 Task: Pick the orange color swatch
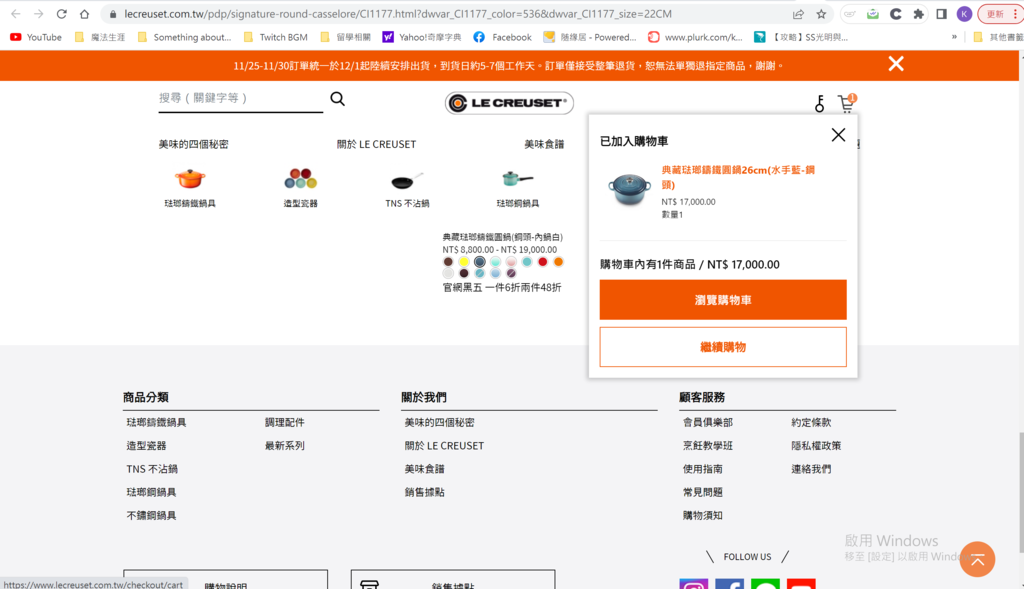558,262
